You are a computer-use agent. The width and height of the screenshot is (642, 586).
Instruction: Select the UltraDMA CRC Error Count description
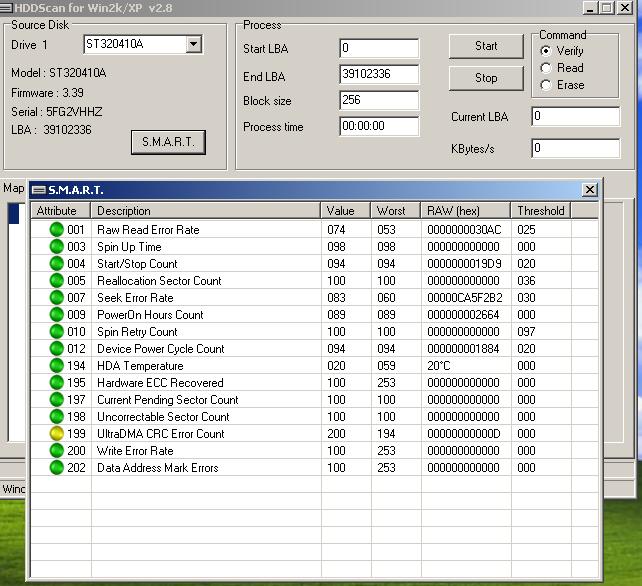160,434
